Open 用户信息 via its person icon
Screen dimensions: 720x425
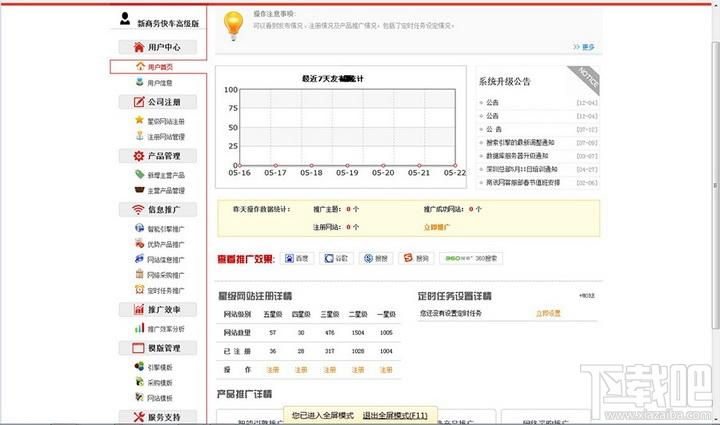pos(140,82)
